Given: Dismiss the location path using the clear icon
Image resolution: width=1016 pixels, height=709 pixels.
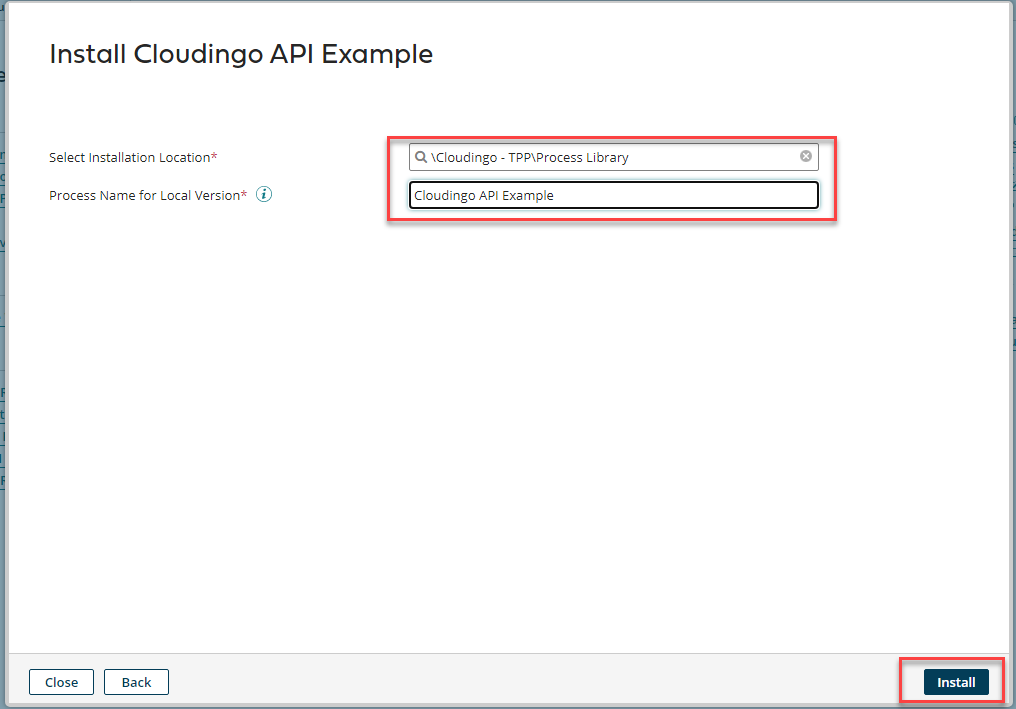Looking at the screenshot, I should point(806,156).
